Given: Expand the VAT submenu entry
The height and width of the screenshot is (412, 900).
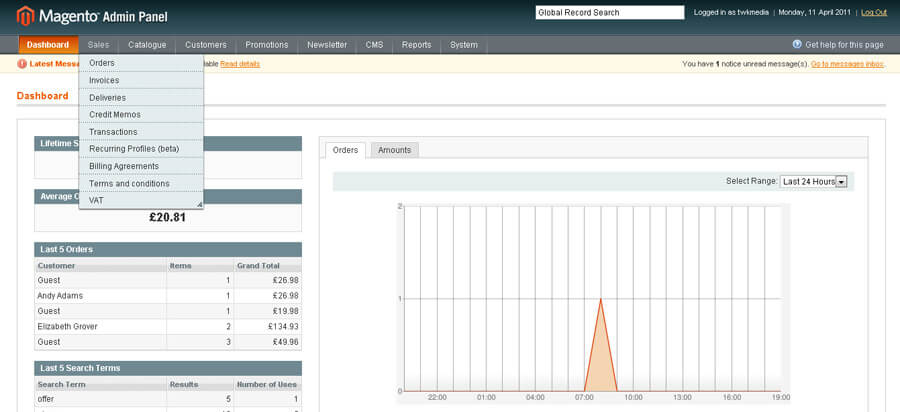Looking at the screenshot, I should click(x=141, y=201).
